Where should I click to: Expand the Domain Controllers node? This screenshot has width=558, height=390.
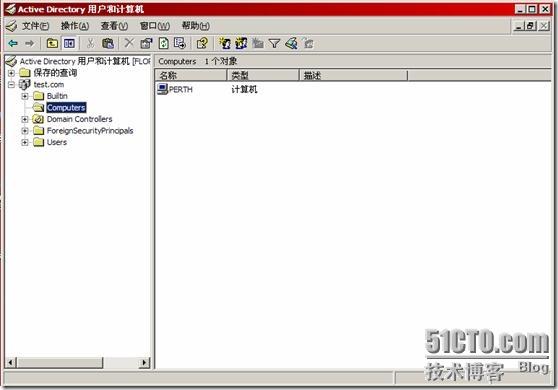click(25, 119)
